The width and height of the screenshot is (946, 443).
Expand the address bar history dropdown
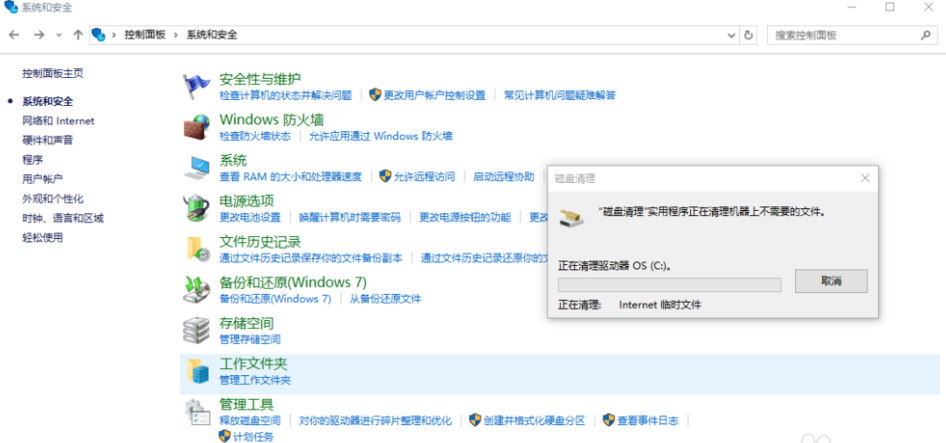[732, 35]
